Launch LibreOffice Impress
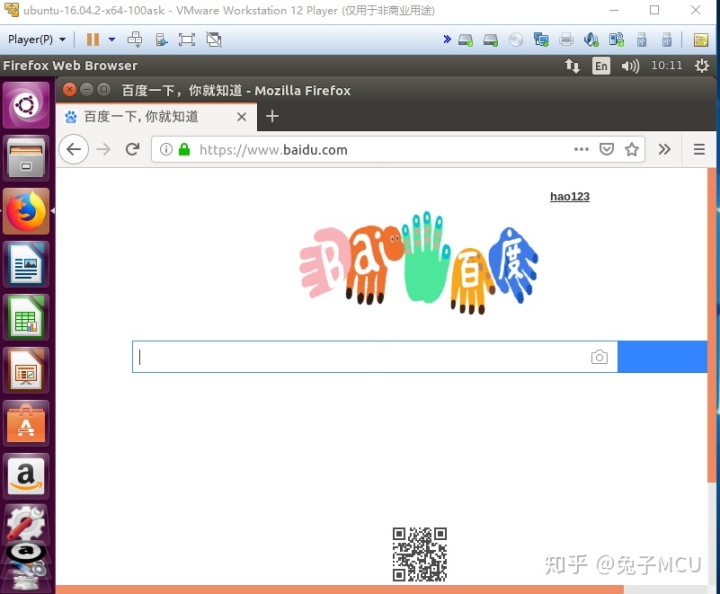 26,371
